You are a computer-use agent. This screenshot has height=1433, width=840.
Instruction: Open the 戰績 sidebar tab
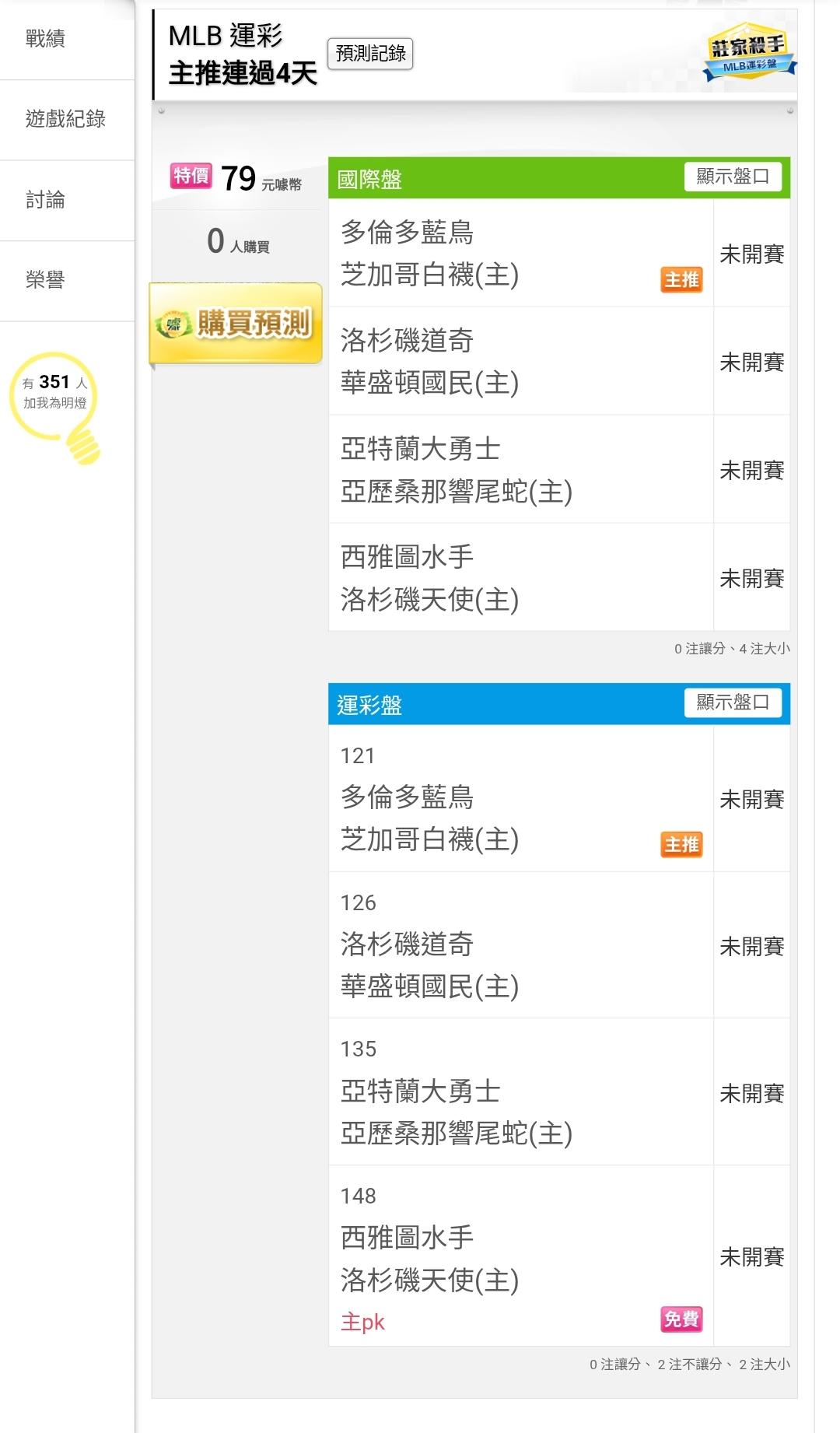(45, 39)
